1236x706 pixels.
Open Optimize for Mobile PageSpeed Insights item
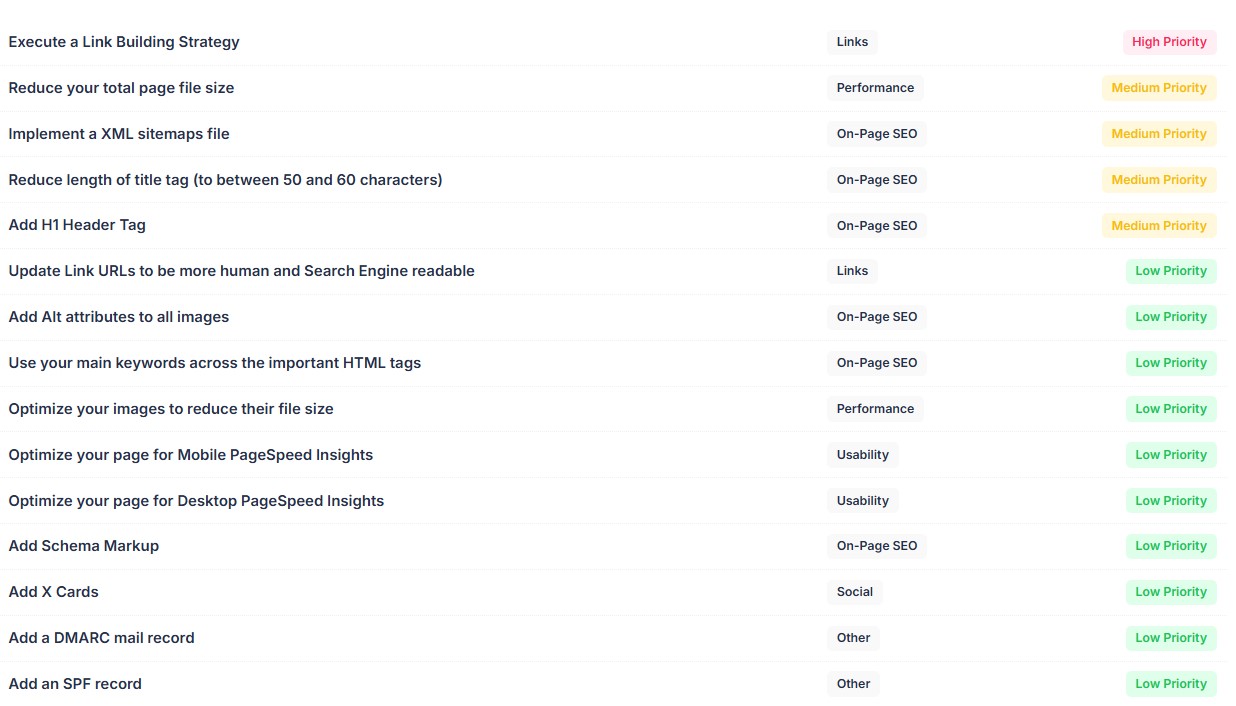coord(190,455)
